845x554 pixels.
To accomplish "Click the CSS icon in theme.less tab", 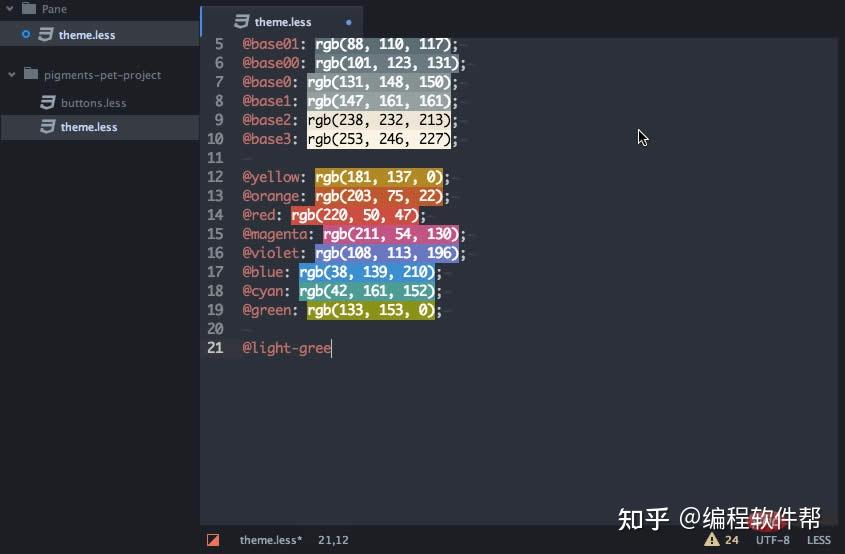I will click(242, 22).
